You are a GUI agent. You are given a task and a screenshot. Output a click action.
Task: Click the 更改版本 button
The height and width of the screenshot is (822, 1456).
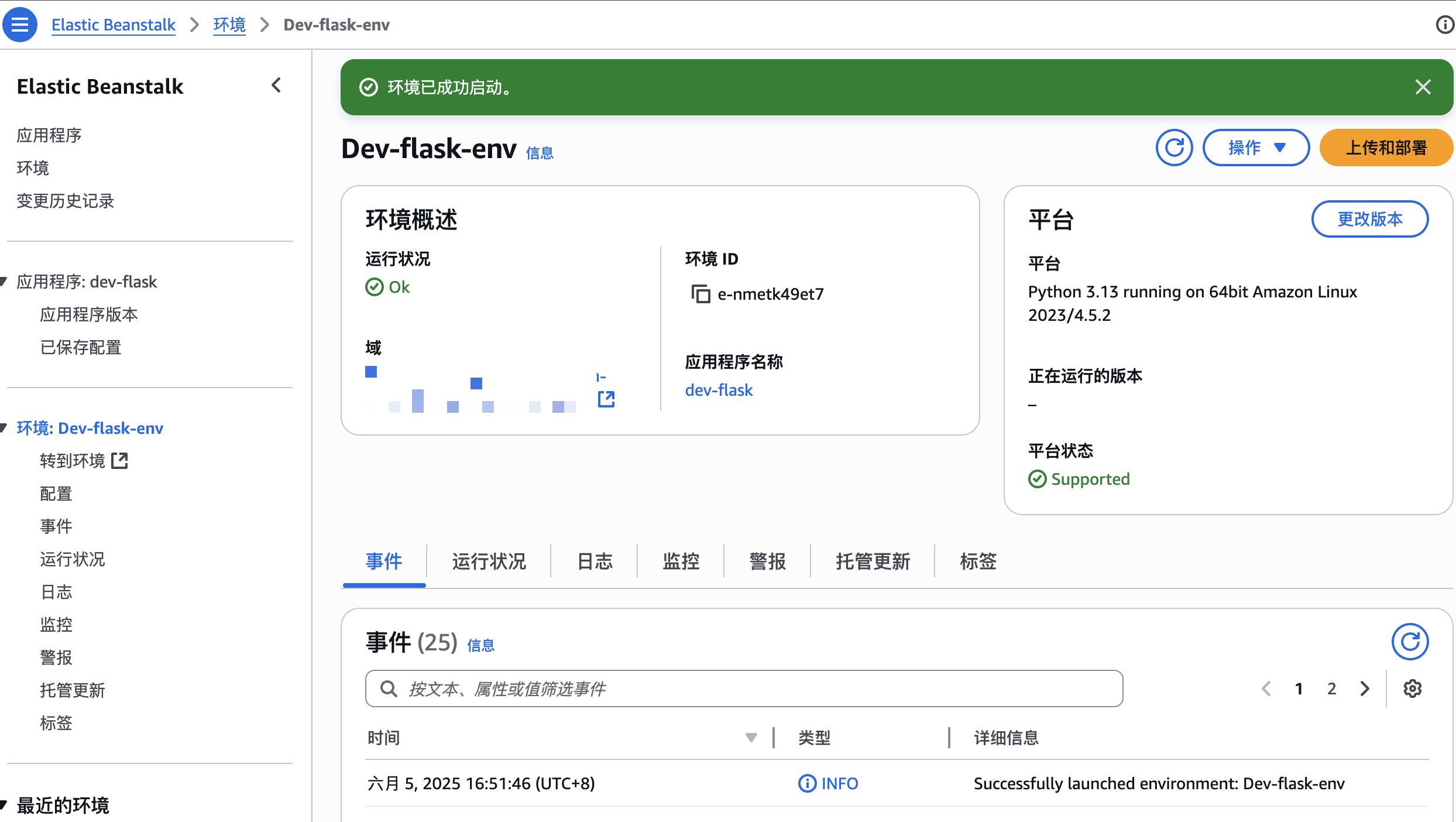tap(1369, 219)
